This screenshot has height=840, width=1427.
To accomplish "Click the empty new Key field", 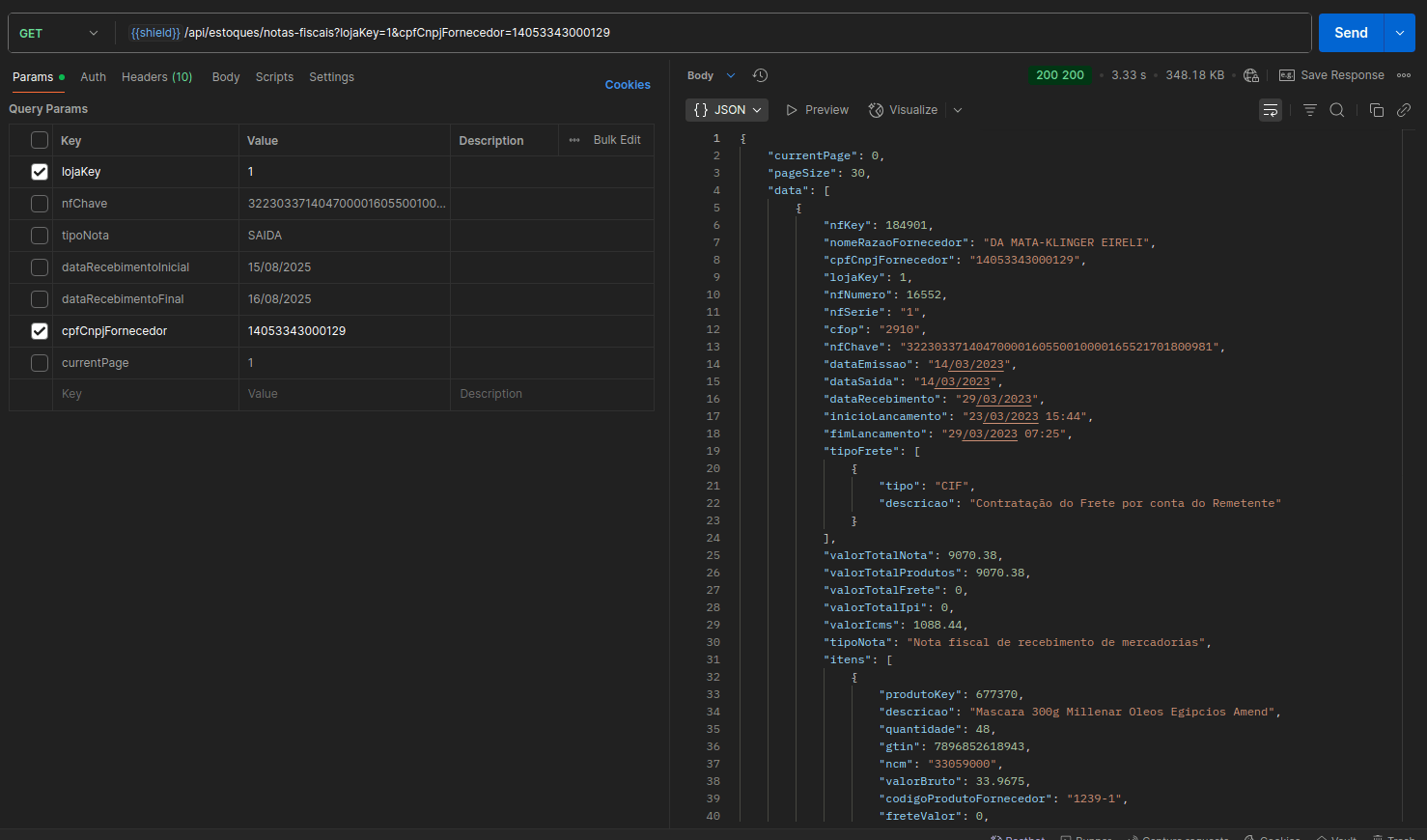I will click(146, 394).
